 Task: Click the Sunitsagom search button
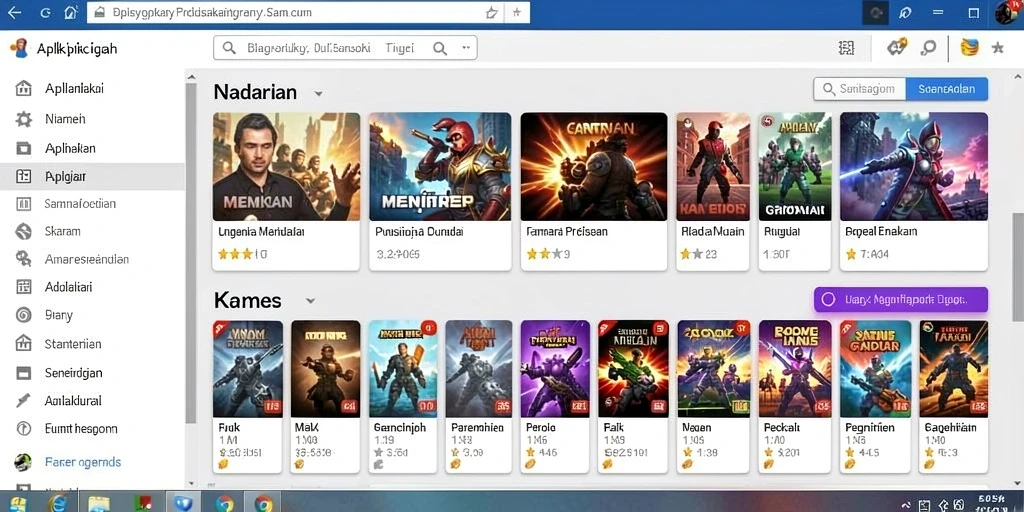(859, 89)
